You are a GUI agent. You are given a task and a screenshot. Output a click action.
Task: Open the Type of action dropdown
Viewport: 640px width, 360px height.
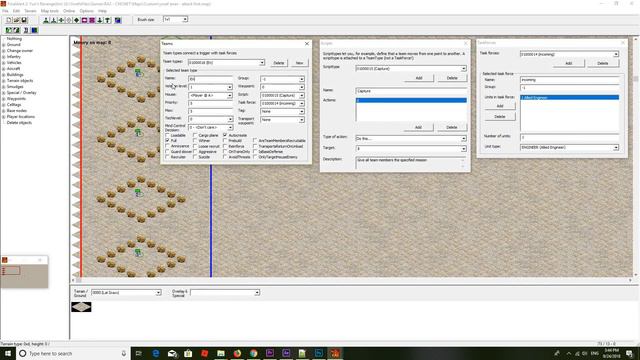tap(463, 139)
